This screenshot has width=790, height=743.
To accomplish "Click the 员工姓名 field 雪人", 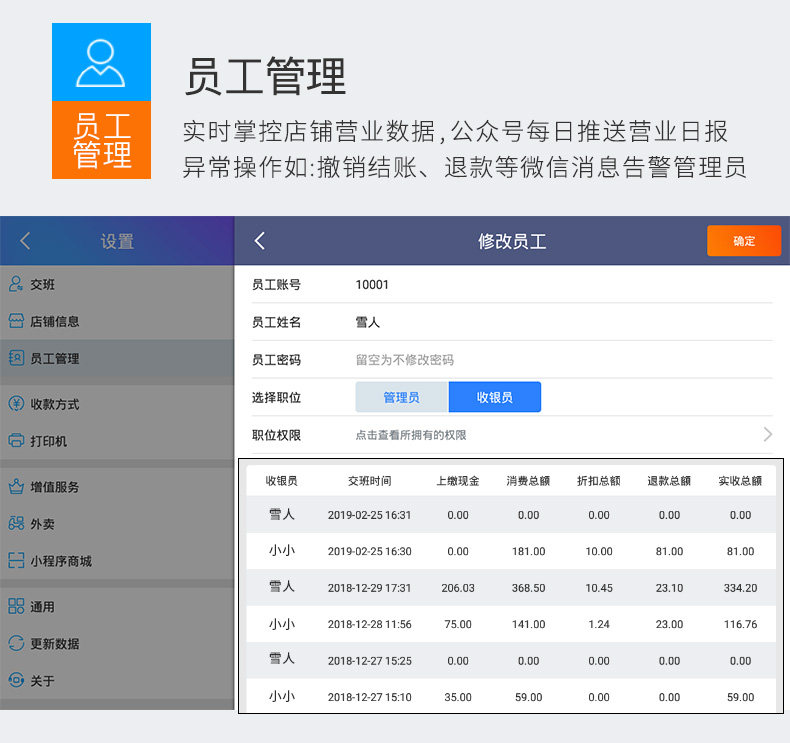I will point(367,322).
